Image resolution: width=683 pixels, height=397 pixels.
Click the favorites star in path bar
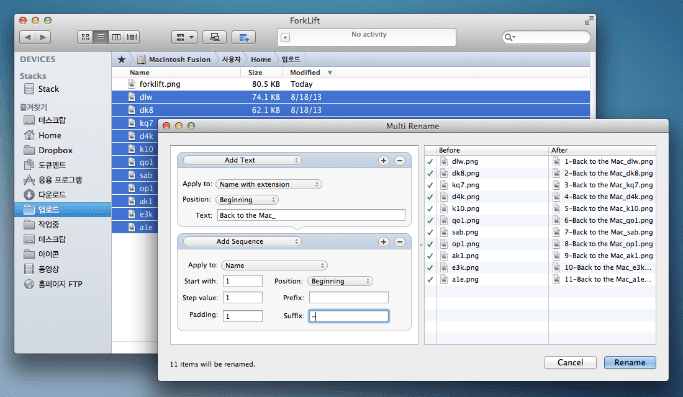click(122, 59)
